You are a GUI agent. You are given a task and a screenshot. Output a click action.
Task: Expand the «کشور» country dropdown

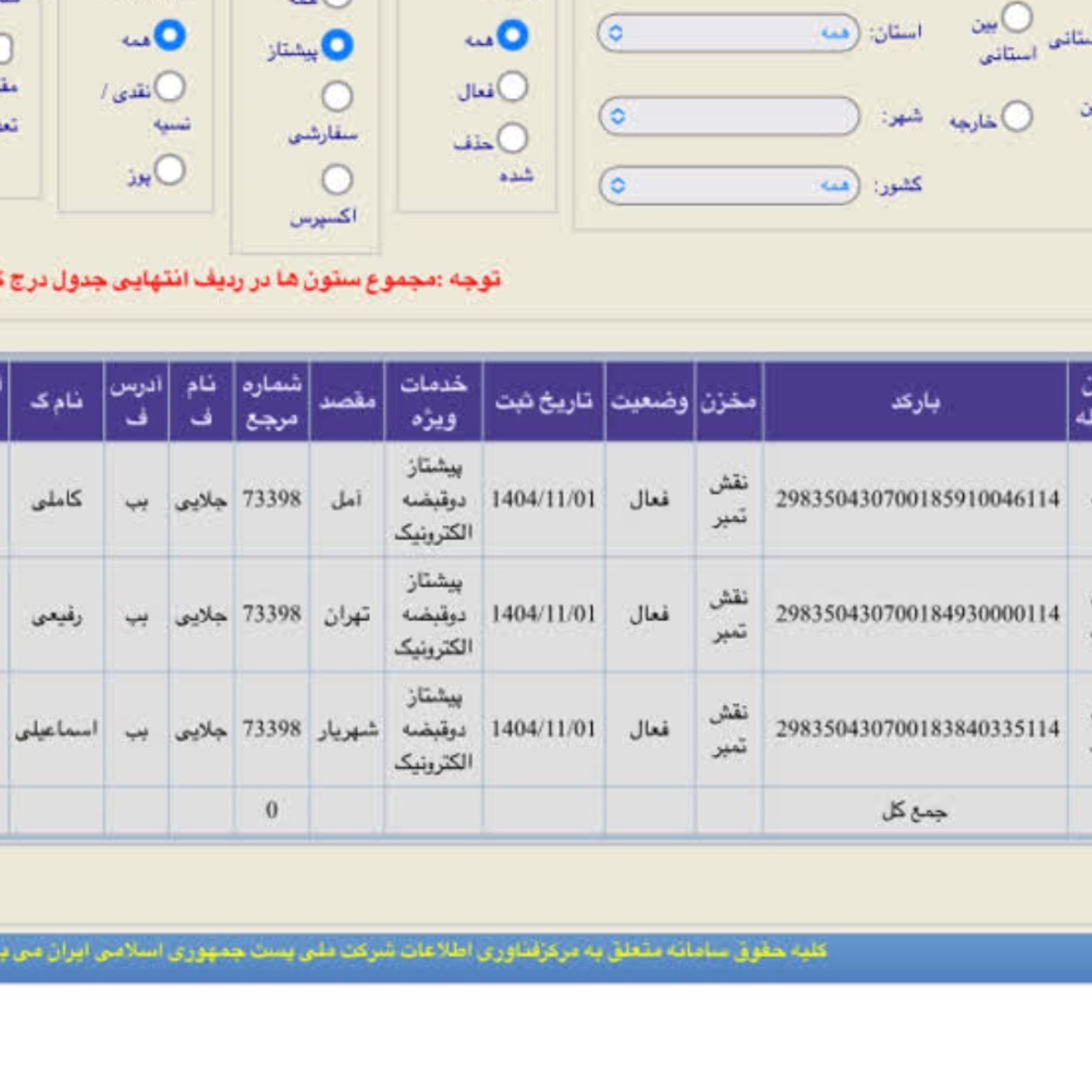pos(728,185)
